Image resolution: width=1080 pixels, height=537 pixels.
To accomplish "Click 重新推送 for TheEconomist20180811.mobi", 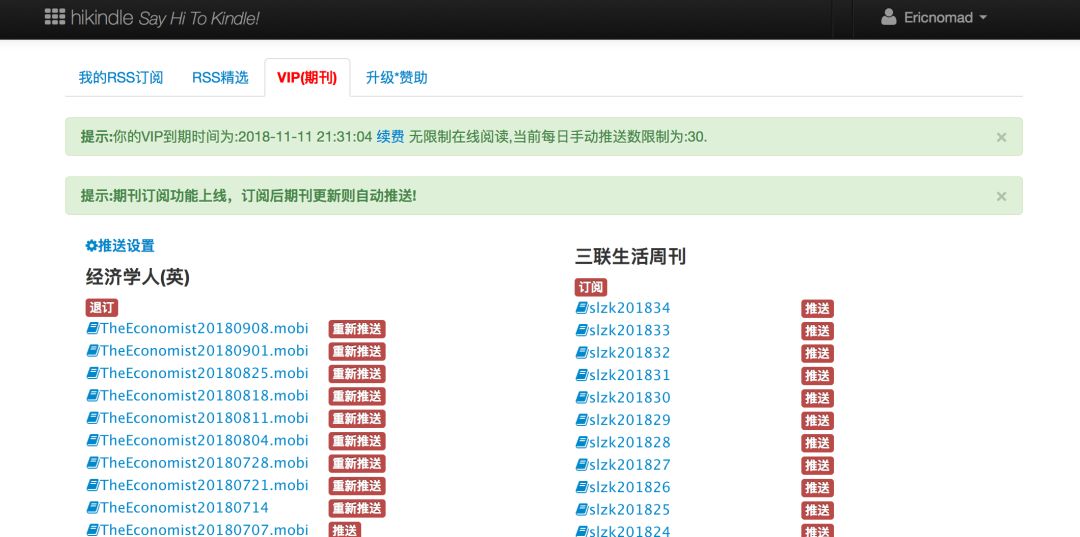I will point(357,419).
